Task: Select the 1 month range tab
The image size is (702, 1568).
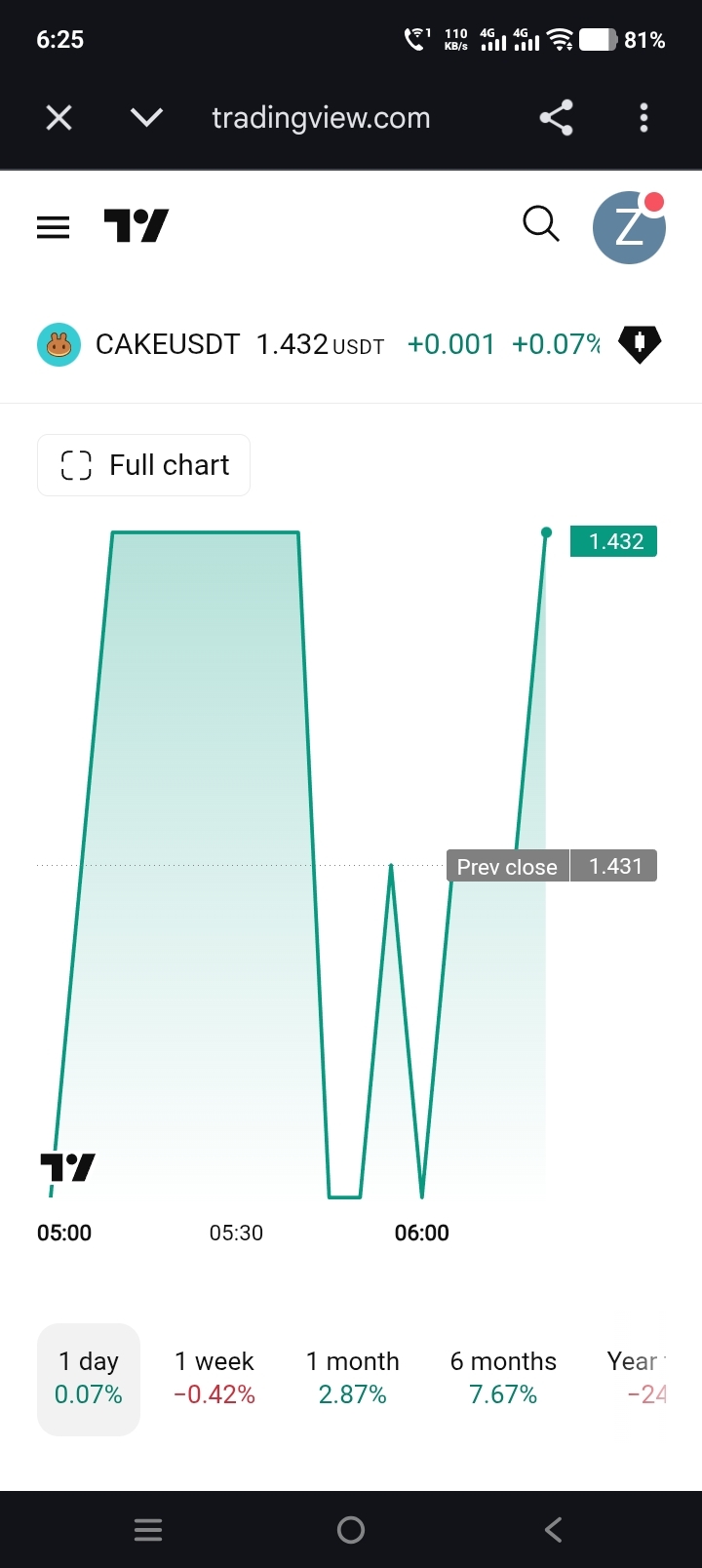Action: [353, 1379]
